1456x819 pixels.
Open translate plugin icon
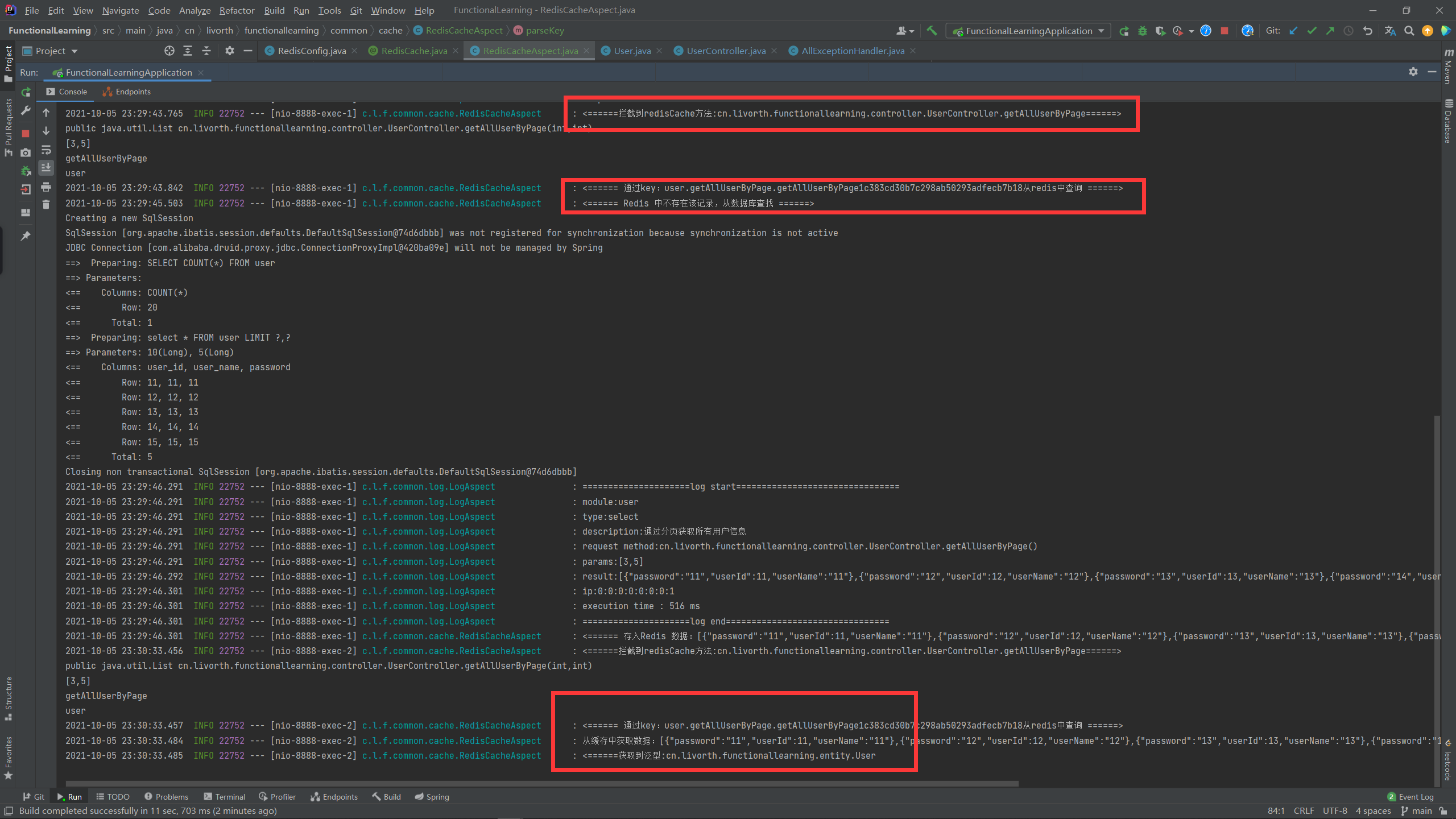tap(1390, 31)
